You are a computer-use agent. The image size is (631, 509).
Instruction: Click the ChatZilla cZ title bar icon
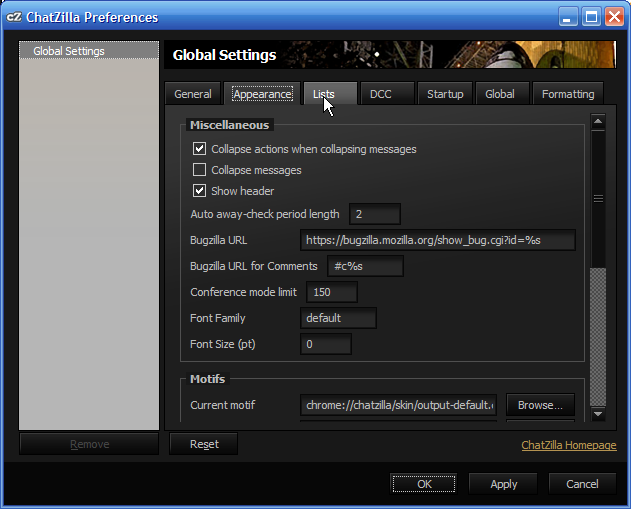tap(14, 17)
